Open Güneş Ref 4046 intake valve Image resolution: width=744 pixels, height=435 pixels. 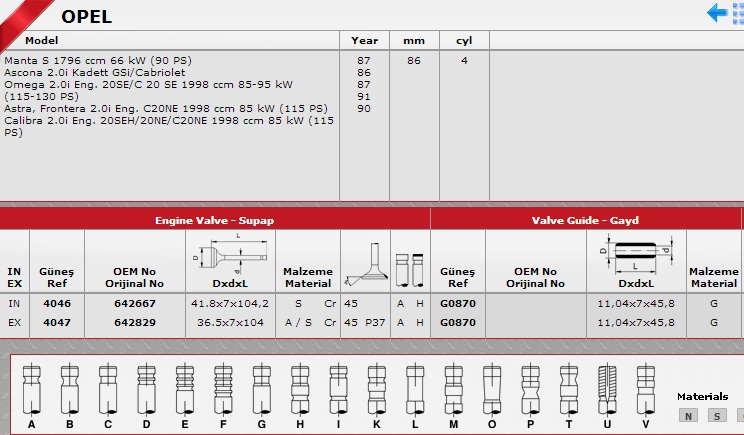pos(57,302)
